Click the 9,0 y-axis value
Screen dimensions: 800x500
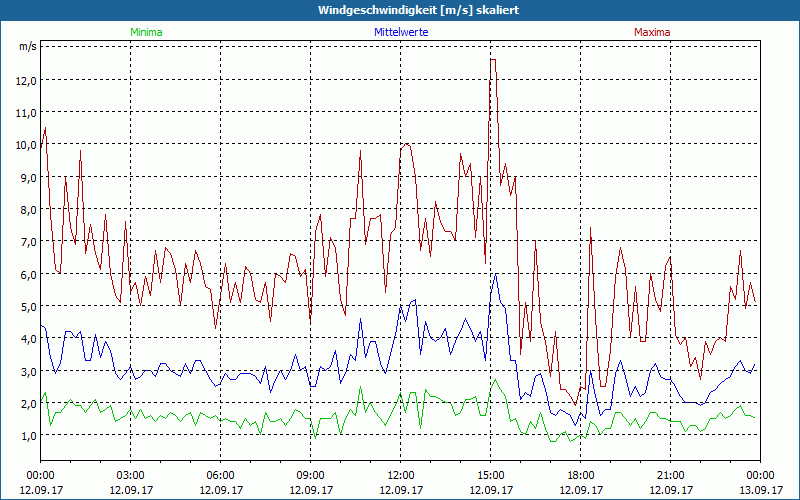point(29,178)
